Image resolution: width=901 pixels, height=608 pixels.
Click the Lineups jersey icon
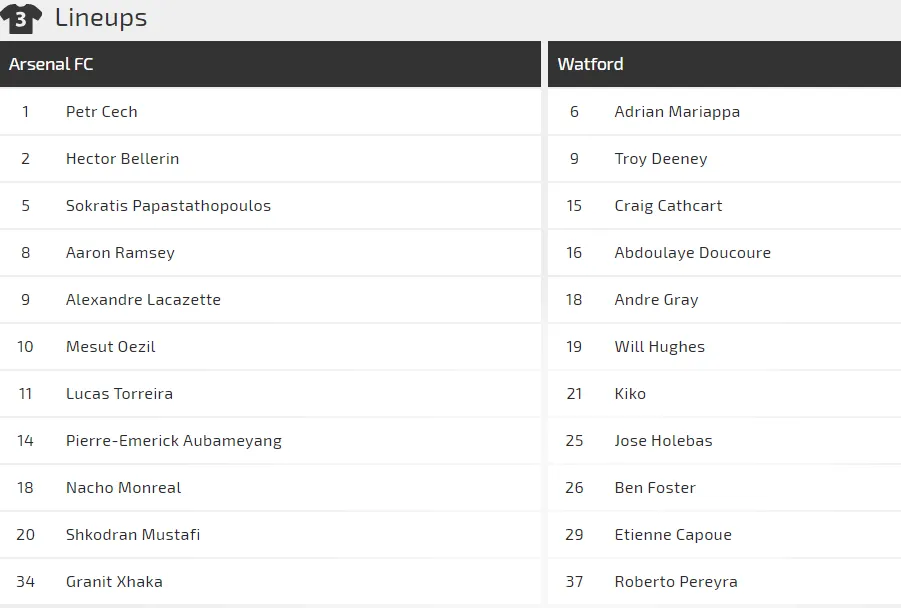tap(21, 18)
